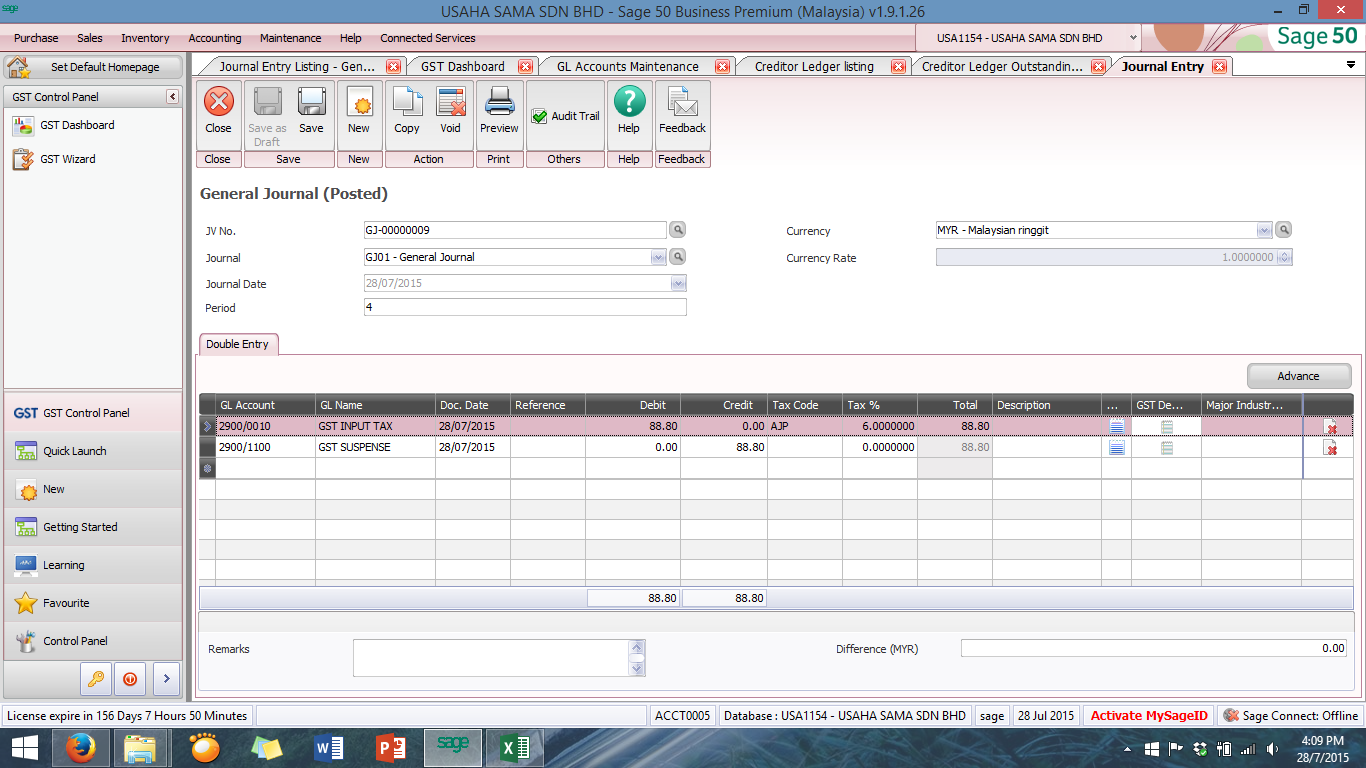Switch to GL Accounts Maintenance tab

(628, 67)
